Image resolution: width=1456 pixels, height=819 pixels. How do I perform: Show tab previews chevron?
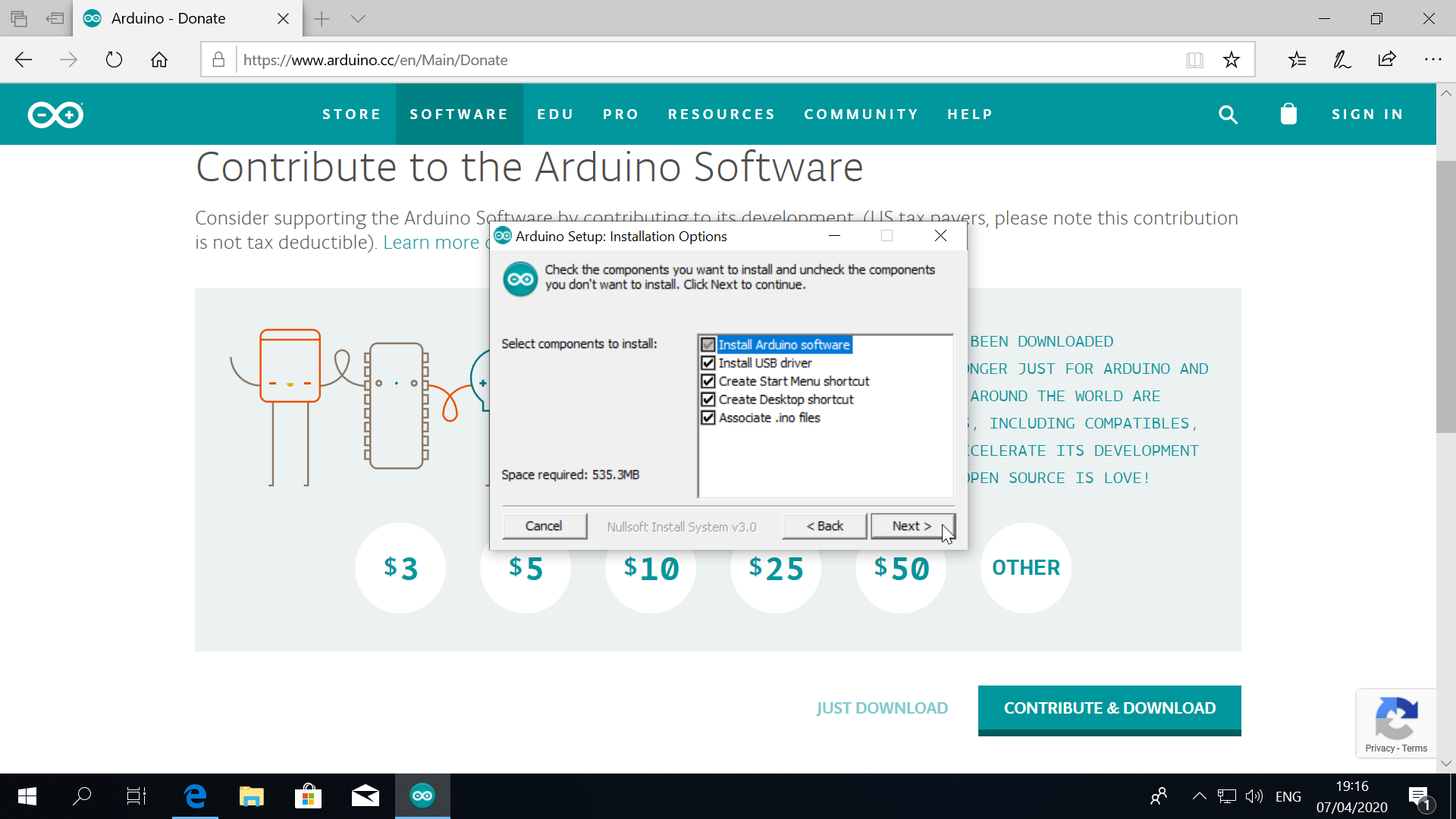(358, 19)
